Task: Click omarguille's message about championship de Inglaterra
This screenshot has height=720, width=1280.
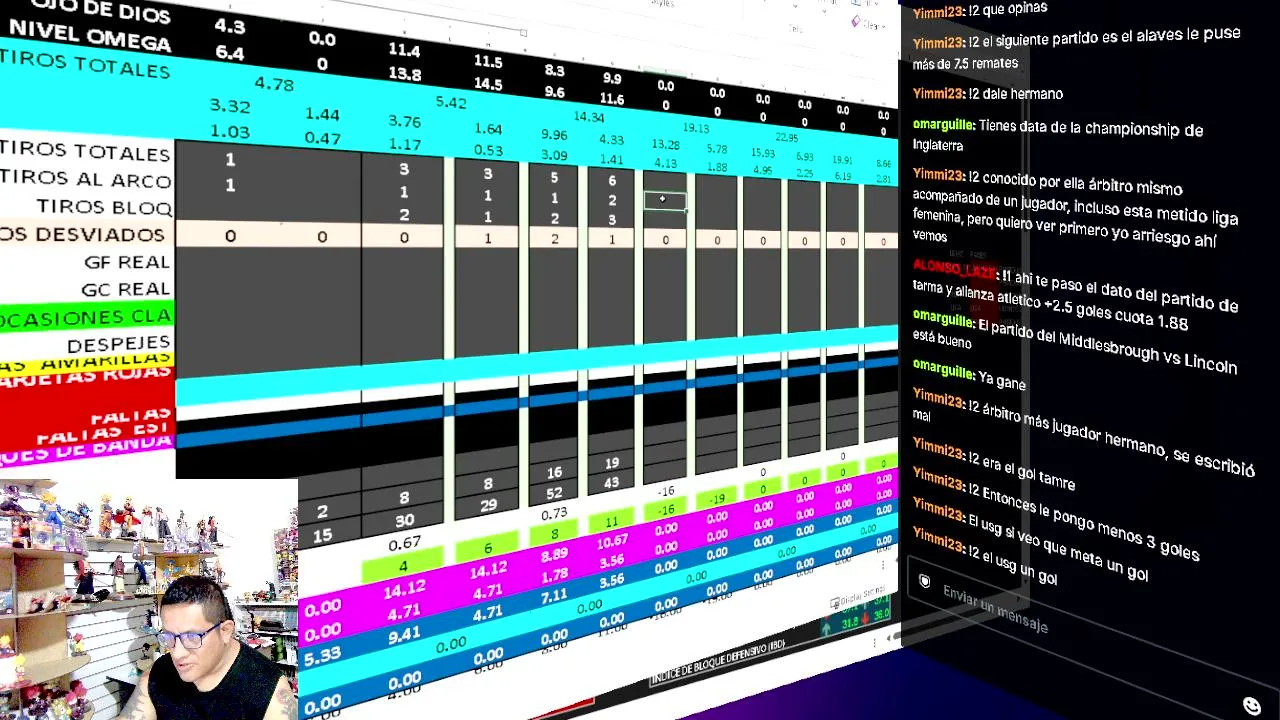Action: click(x=1058, y=137)
